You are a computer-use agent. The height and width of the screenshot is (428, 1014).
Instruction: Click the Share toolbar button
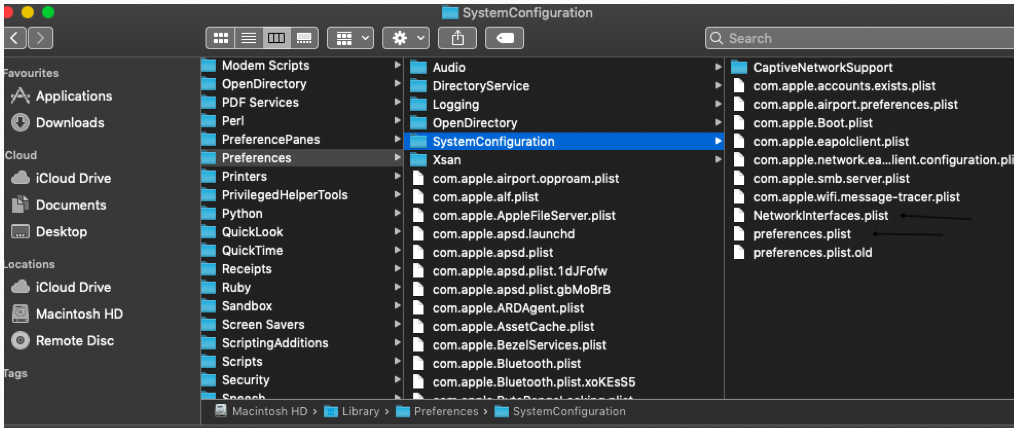point(458,38)
